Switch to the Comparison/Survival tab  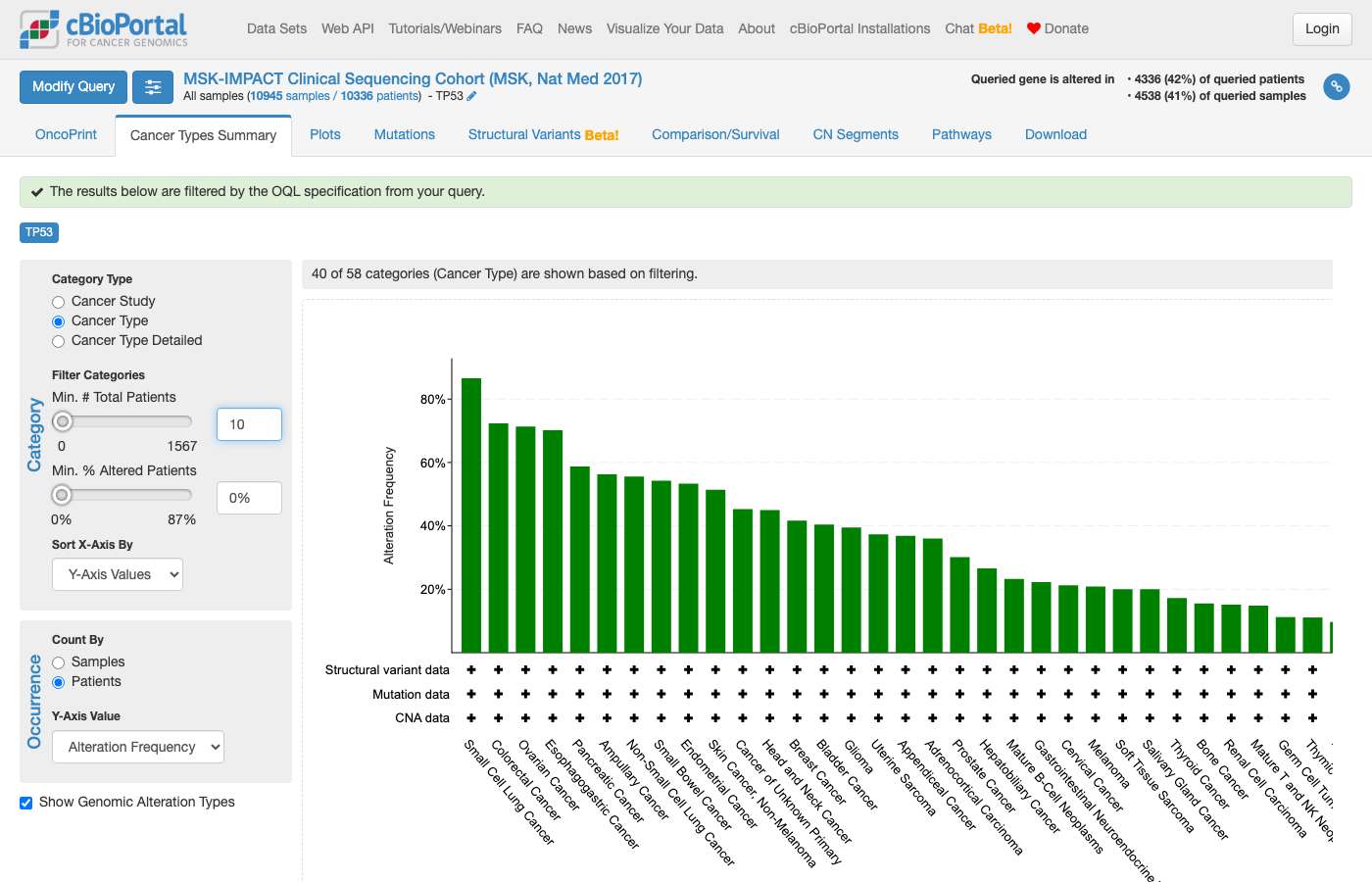tap(715, 134)
